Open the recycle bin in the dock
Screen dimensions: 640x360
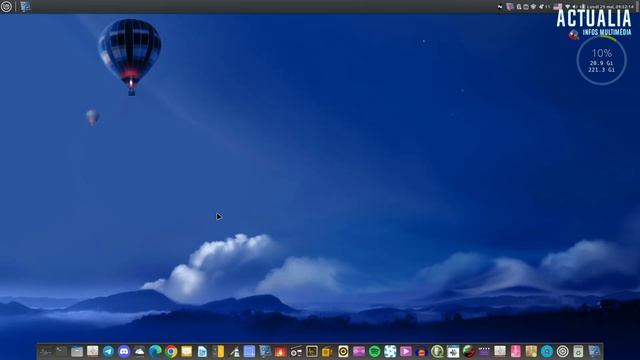click(578, 351)
